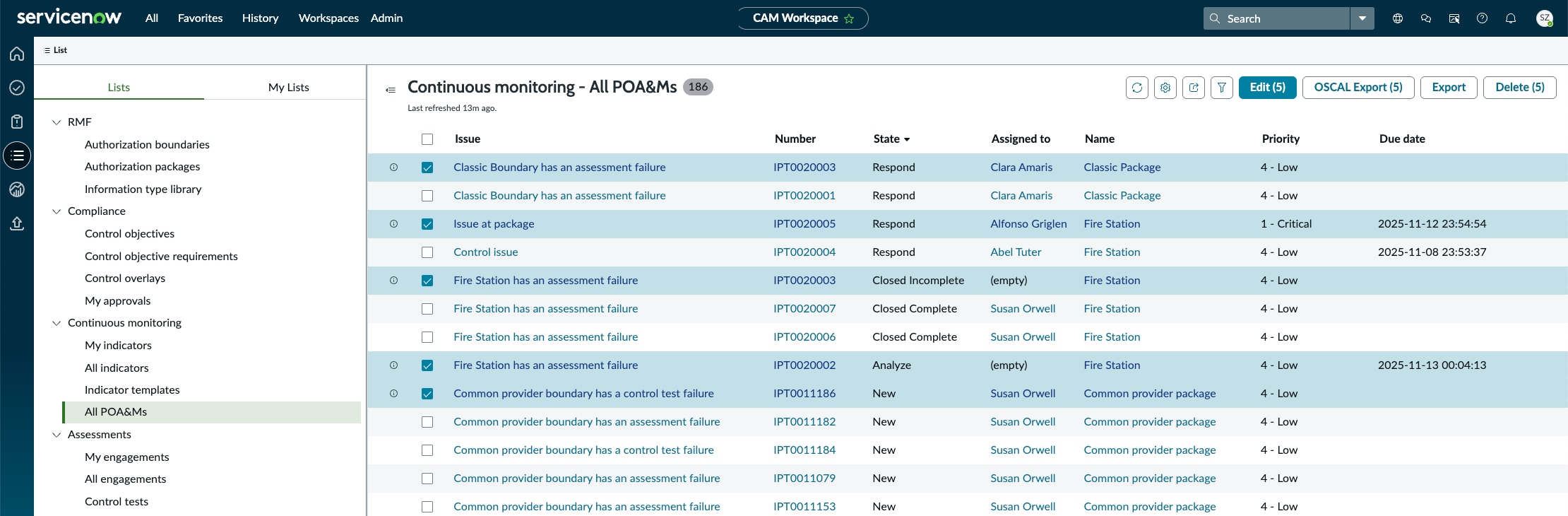This screenshot has height=516, width=1568.
Task: Open the filter funnel icon
Action: pos(1222,88)
